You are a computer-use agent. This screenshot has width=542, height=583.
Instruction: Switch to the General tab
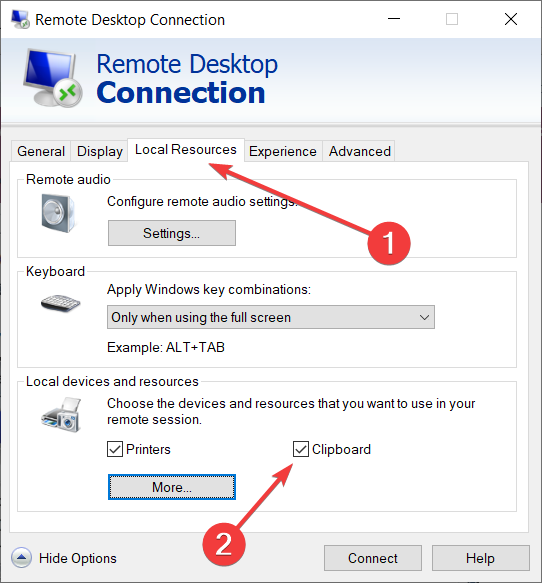tap(41, 151)
